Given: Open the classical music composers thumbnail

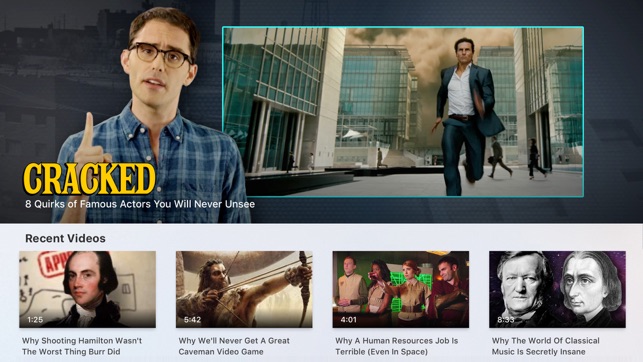Looking at the screenshot, I should coord(557,289).
